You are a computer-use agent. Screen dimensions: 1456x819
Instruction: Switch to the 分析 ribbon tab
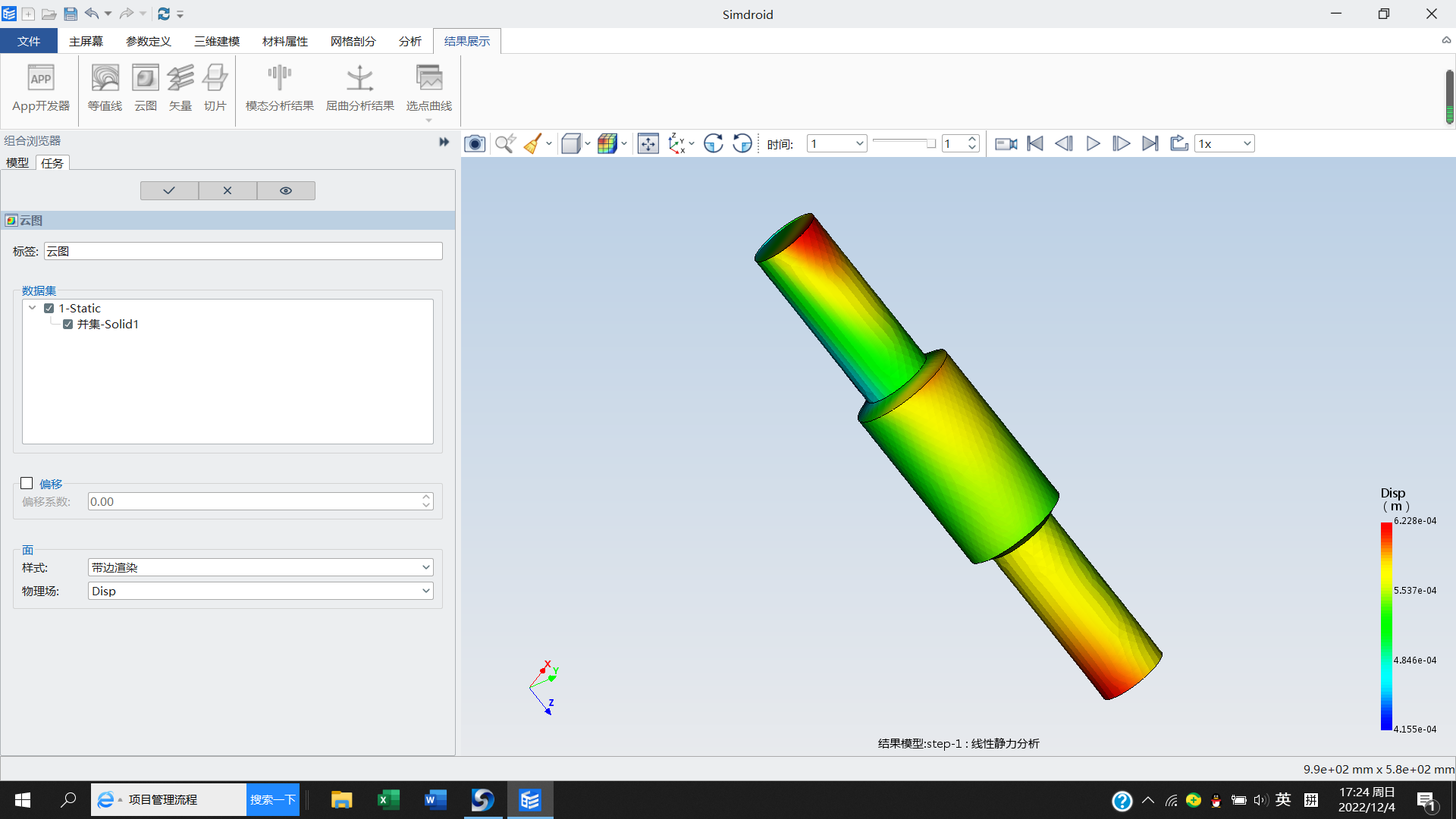pos(410,41)
